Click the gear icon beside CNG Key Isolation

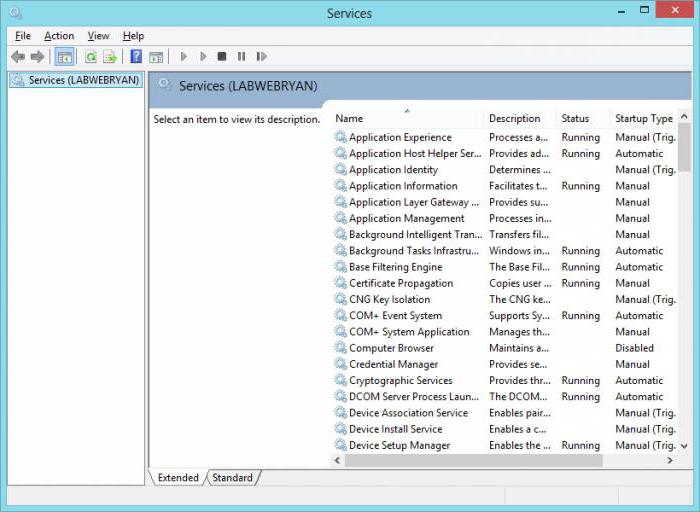[341, 299]
